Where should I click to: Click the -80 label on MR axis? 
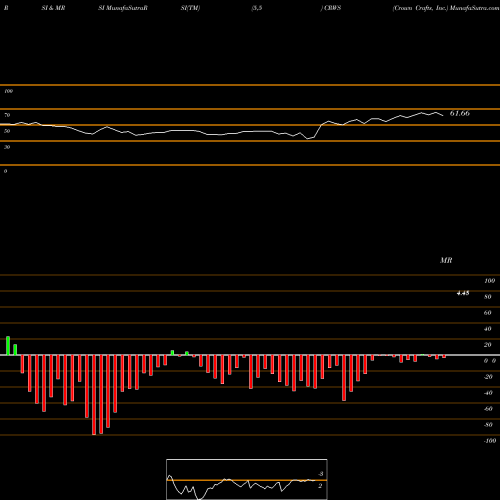488,425
